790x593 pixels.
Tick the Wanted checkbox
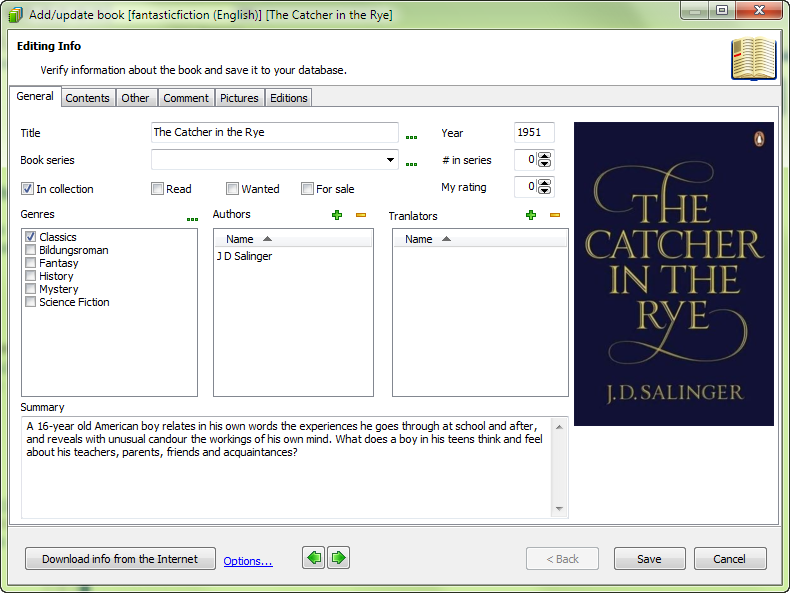(x=232, y=189)
